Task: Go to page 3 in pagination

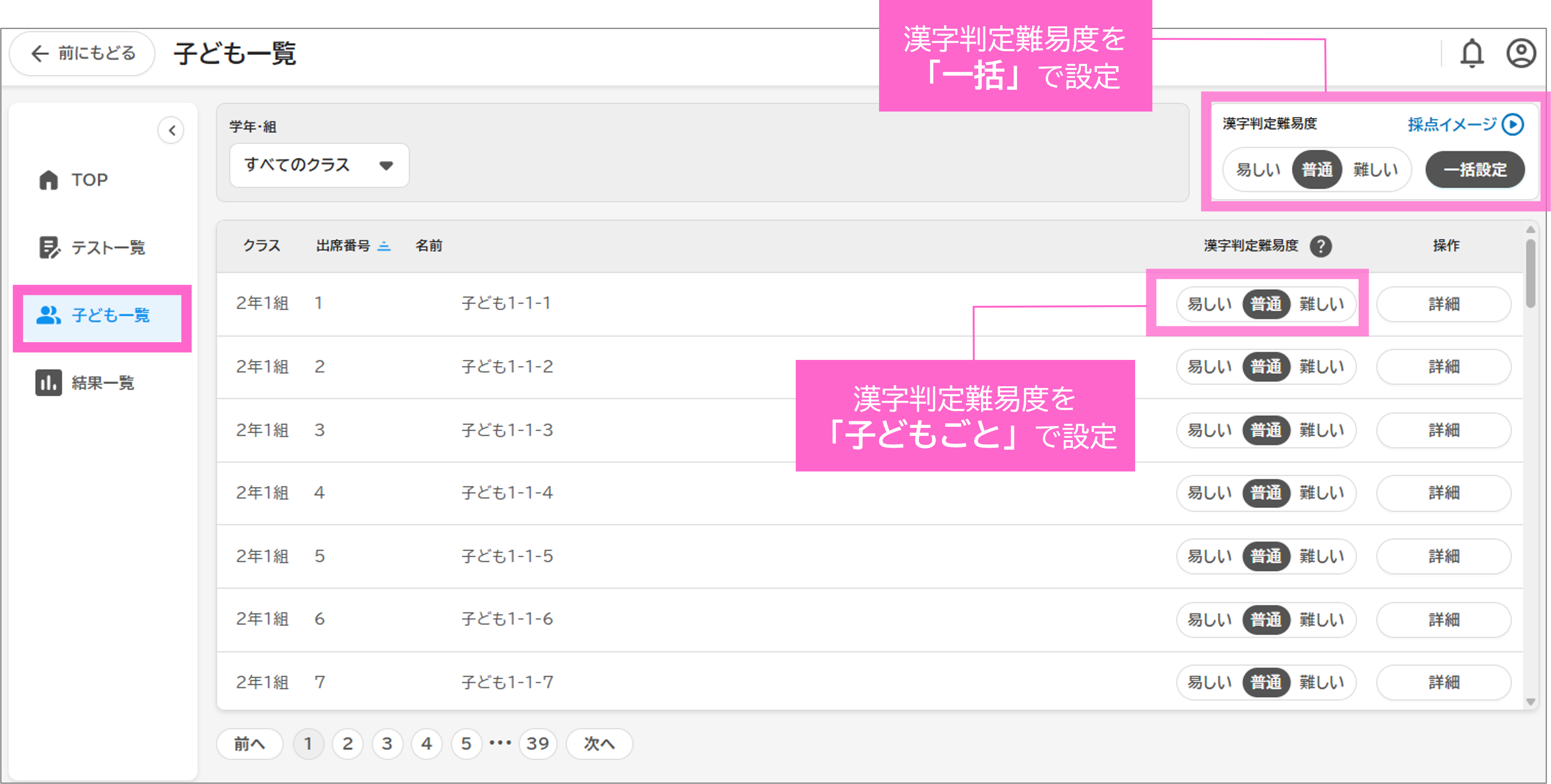Action: pyautogui.click(x=387, y=744)
